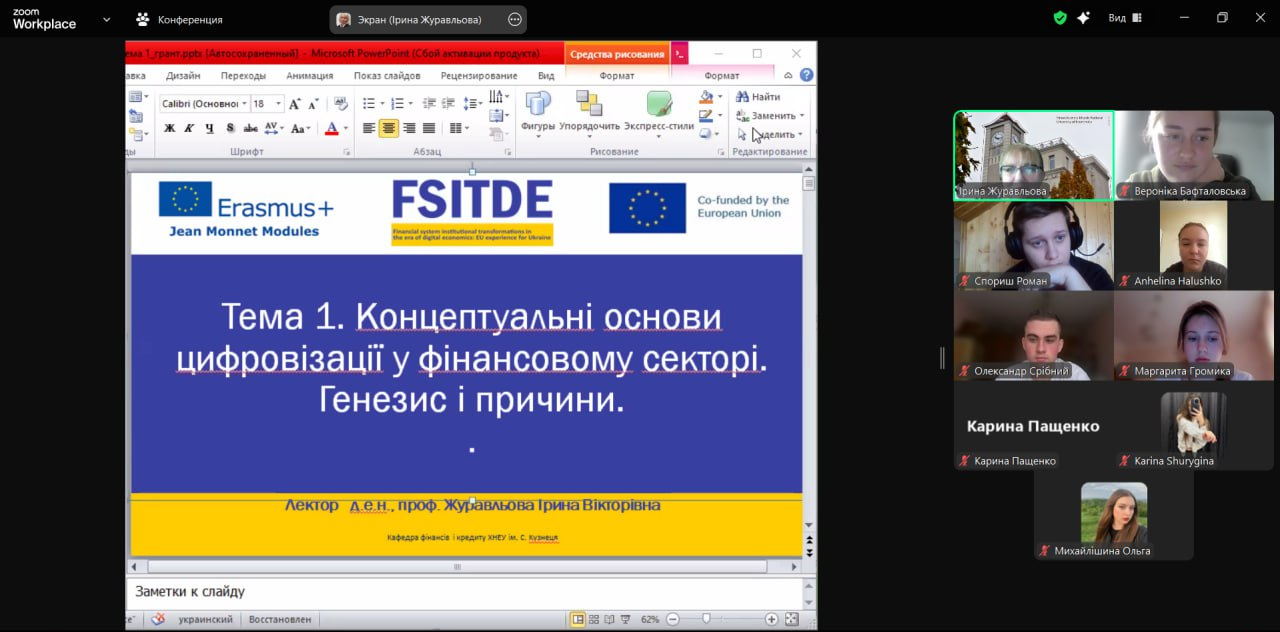The height and width of the screenshot is (632, 1280).
Task: Switch to Slide Sorter view
Action: pos(594,619)
